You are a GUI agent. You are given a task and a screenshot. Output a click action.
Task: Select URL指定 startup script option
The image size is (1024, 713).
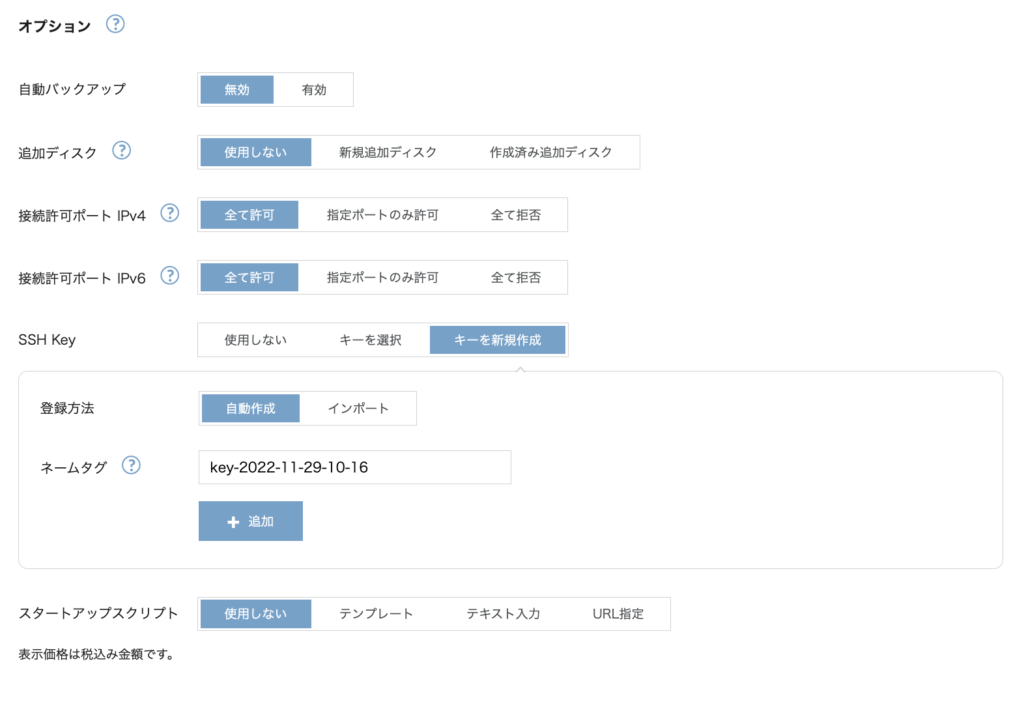[x=618, y=614]
